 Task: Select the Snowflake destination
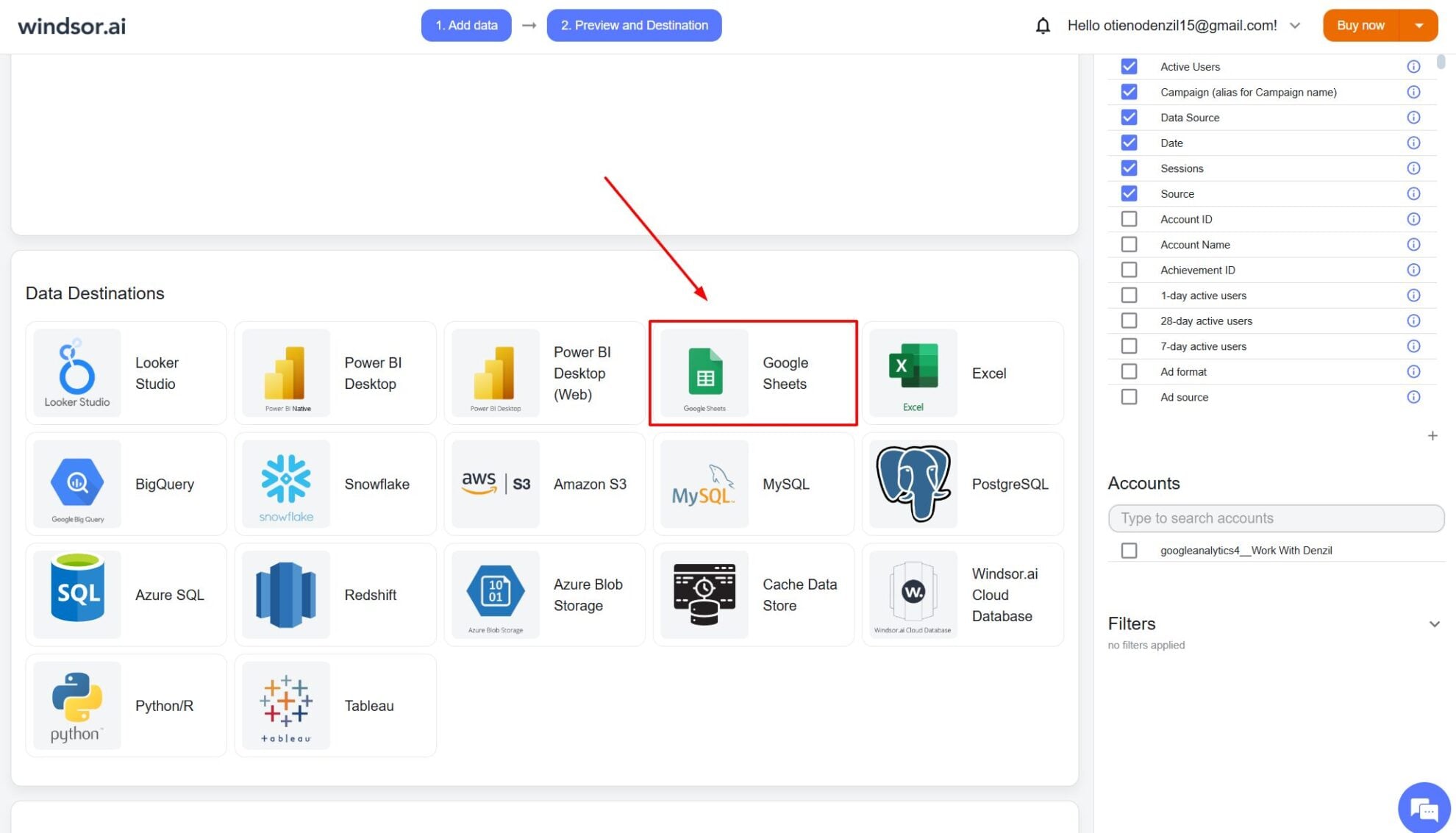[285, 484]
